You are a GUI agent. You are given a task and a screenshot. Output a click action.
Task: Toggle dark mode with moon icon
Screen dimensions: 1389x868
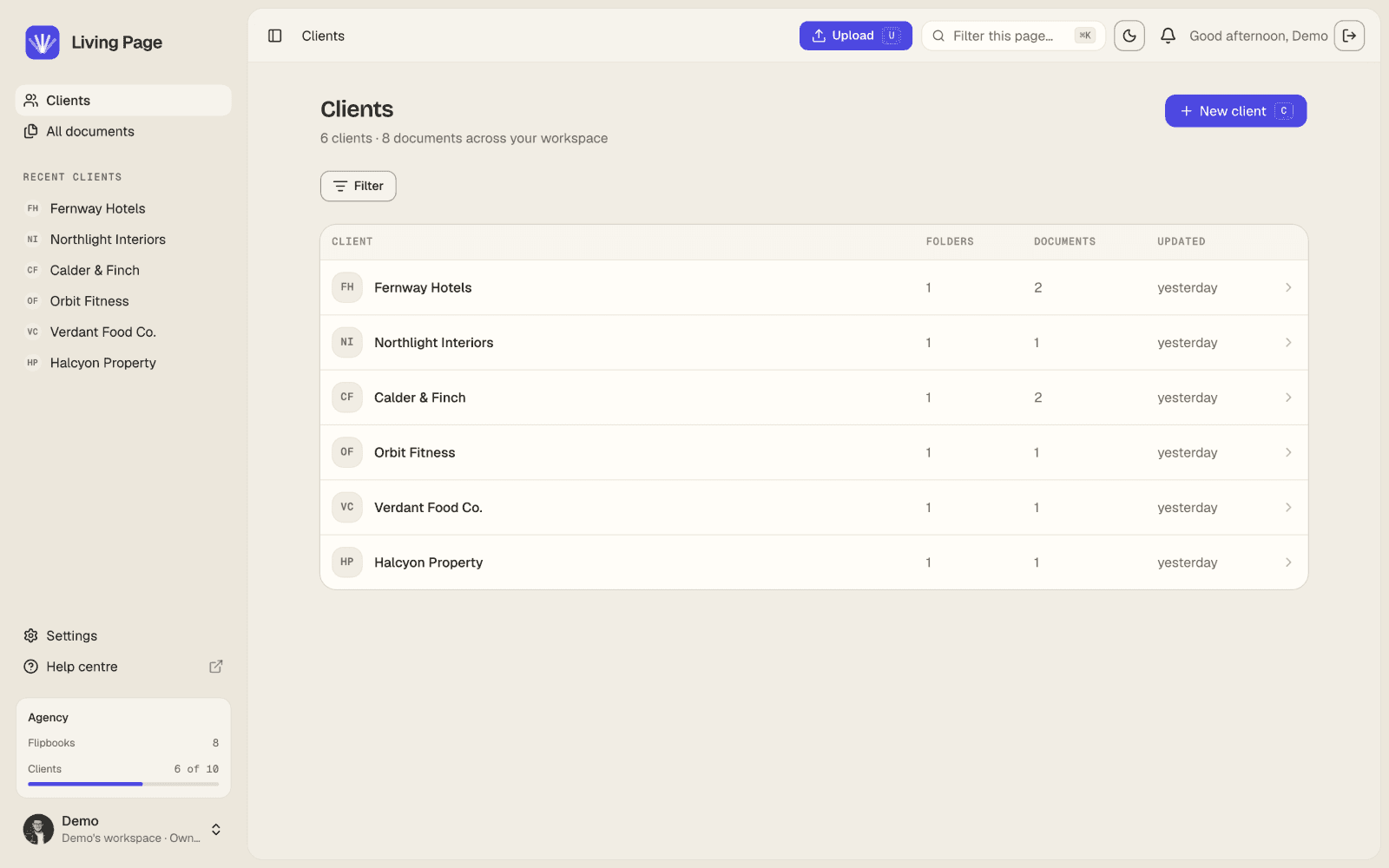click(x=1129, y=36)
